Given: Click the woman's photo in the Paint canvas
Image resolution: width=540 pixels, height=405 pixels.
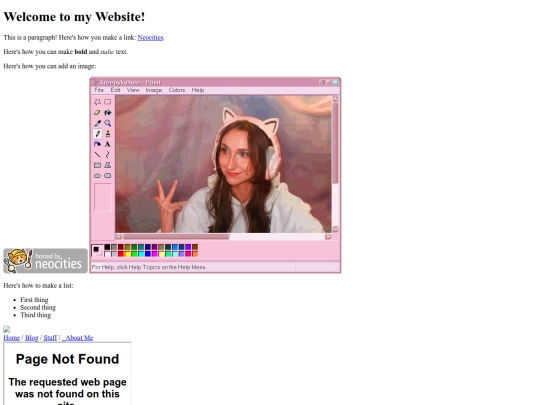Looking at the screenshot, I should (x=224, y=164).
